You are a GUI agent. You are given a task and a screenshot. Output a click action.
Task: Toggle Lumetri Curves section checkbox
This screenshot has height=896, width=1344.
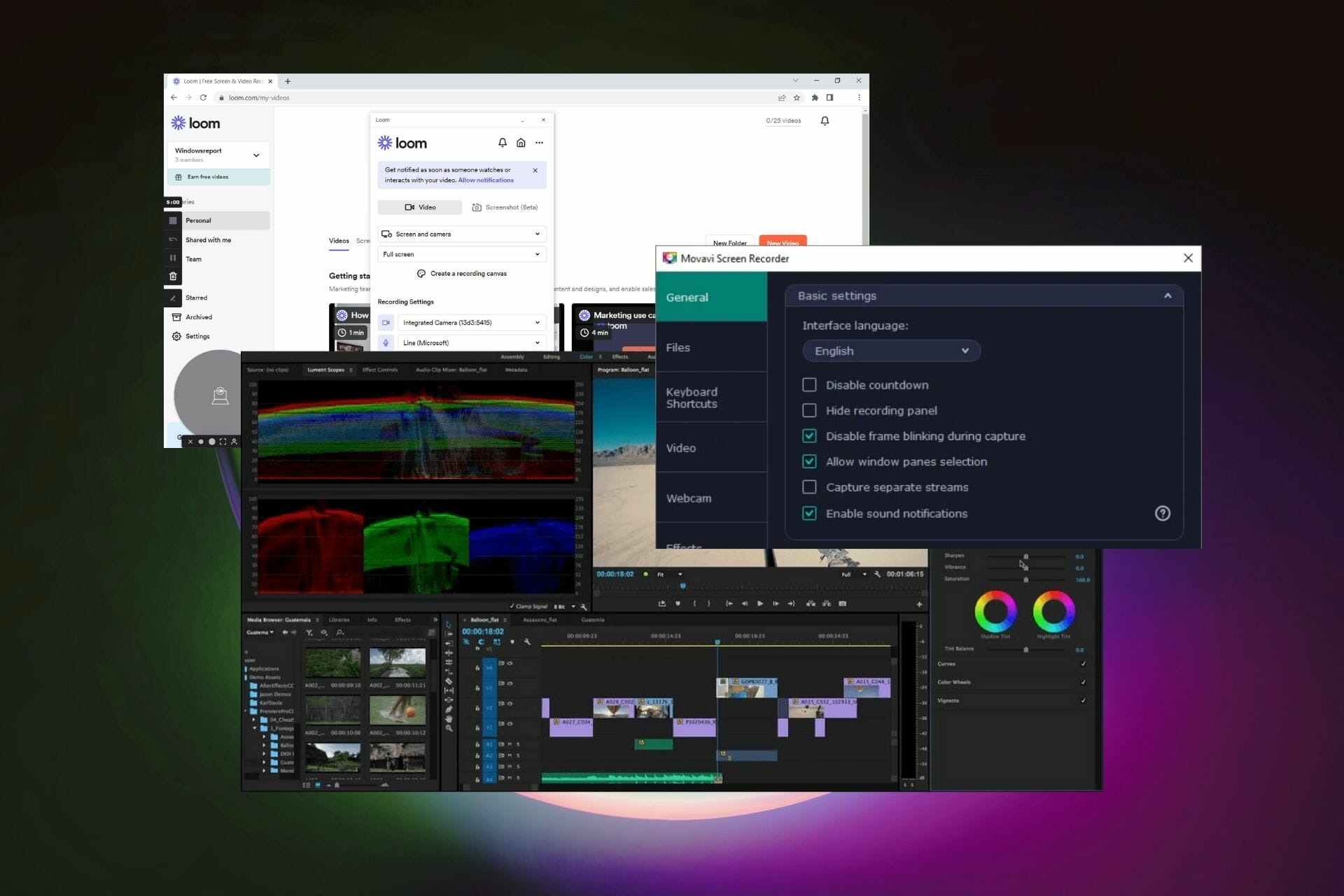[x=1084, y=664]
